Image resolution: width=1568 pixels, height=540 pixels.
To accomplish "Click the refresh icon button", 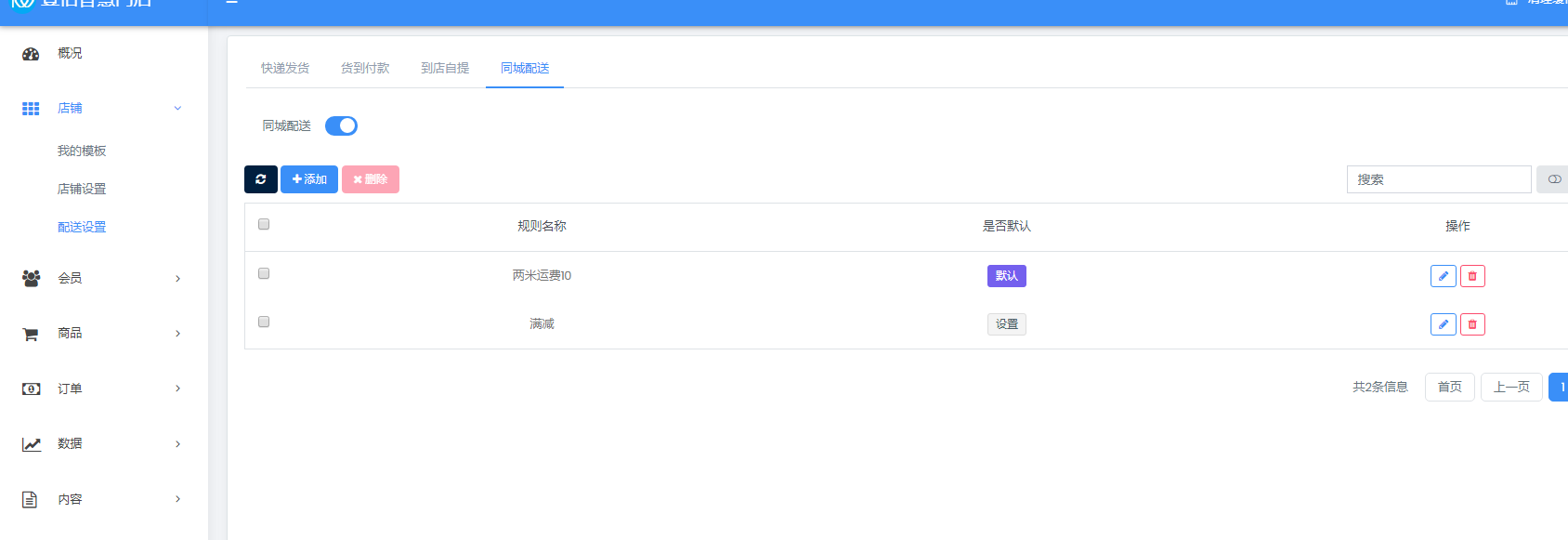I will 260,179.
